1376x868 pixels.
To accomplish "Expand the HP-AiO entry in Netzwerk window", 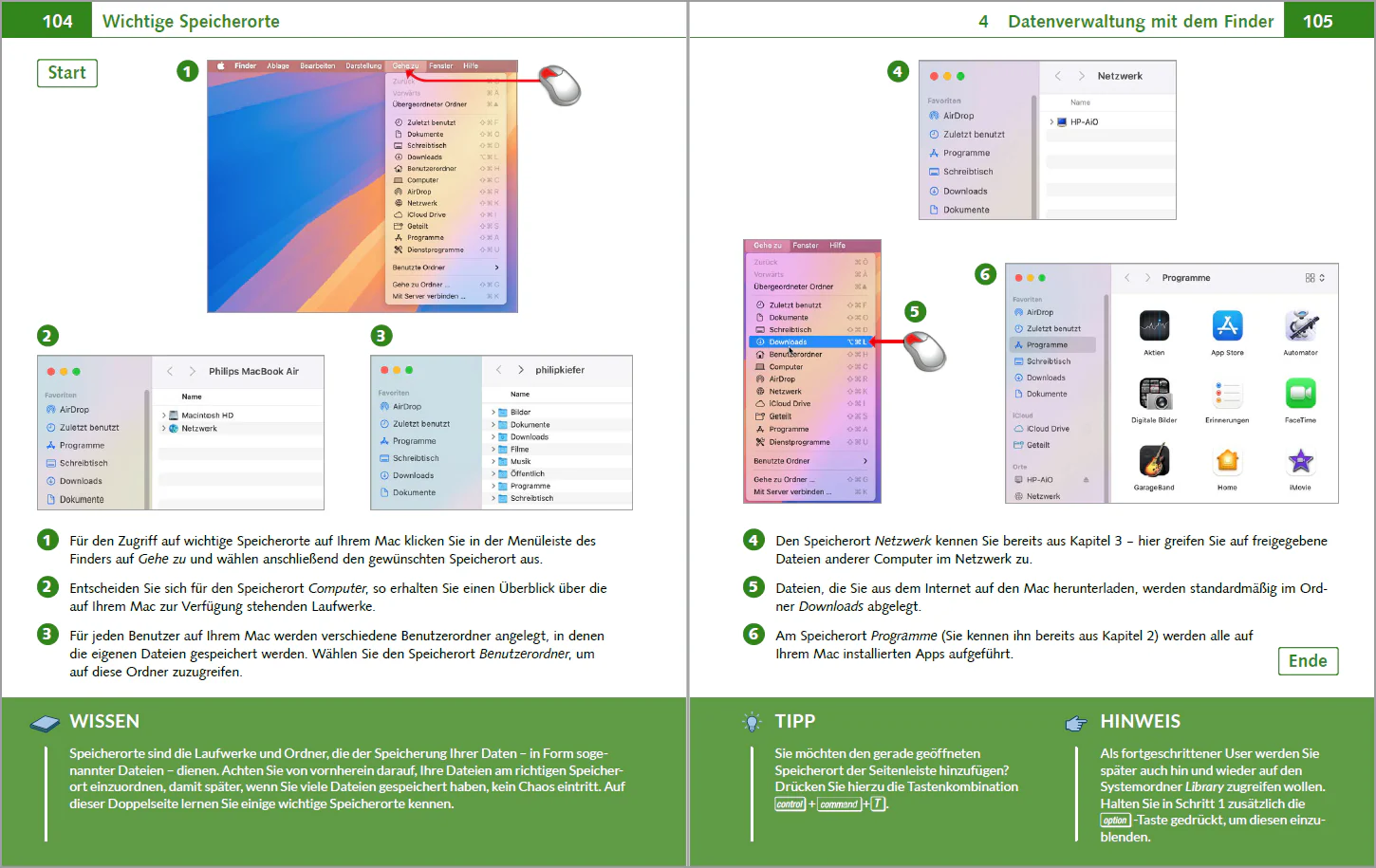I will click(1051, 122).
